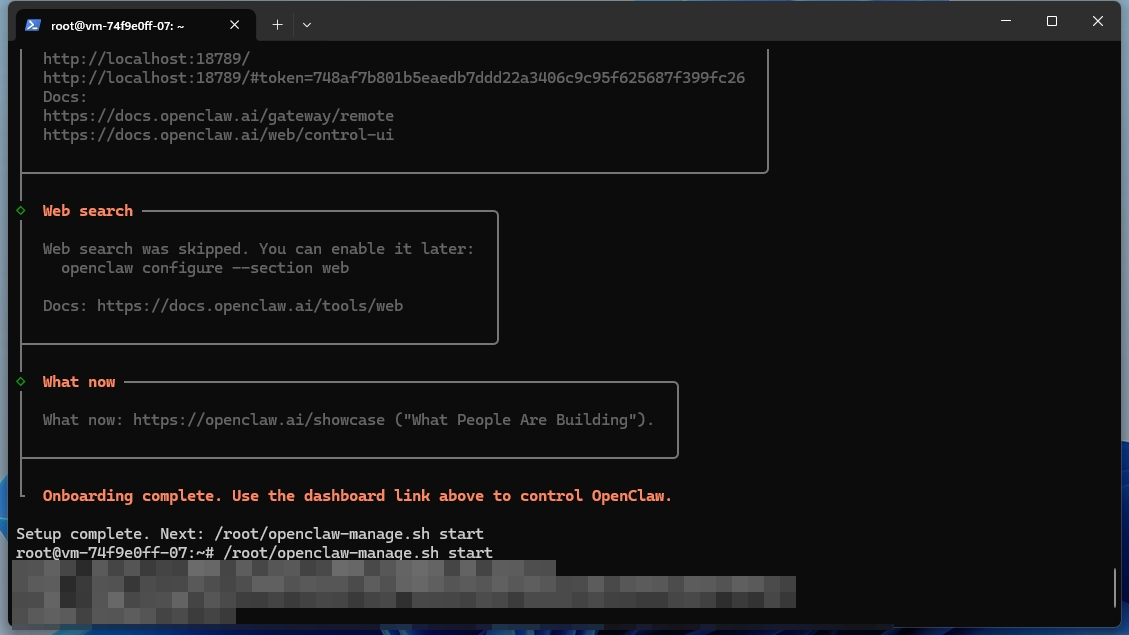The height and width of the screenshot is (635, 1129).
Task: Open the dashboard link containing the token
Action: click(x=393, y=77)
